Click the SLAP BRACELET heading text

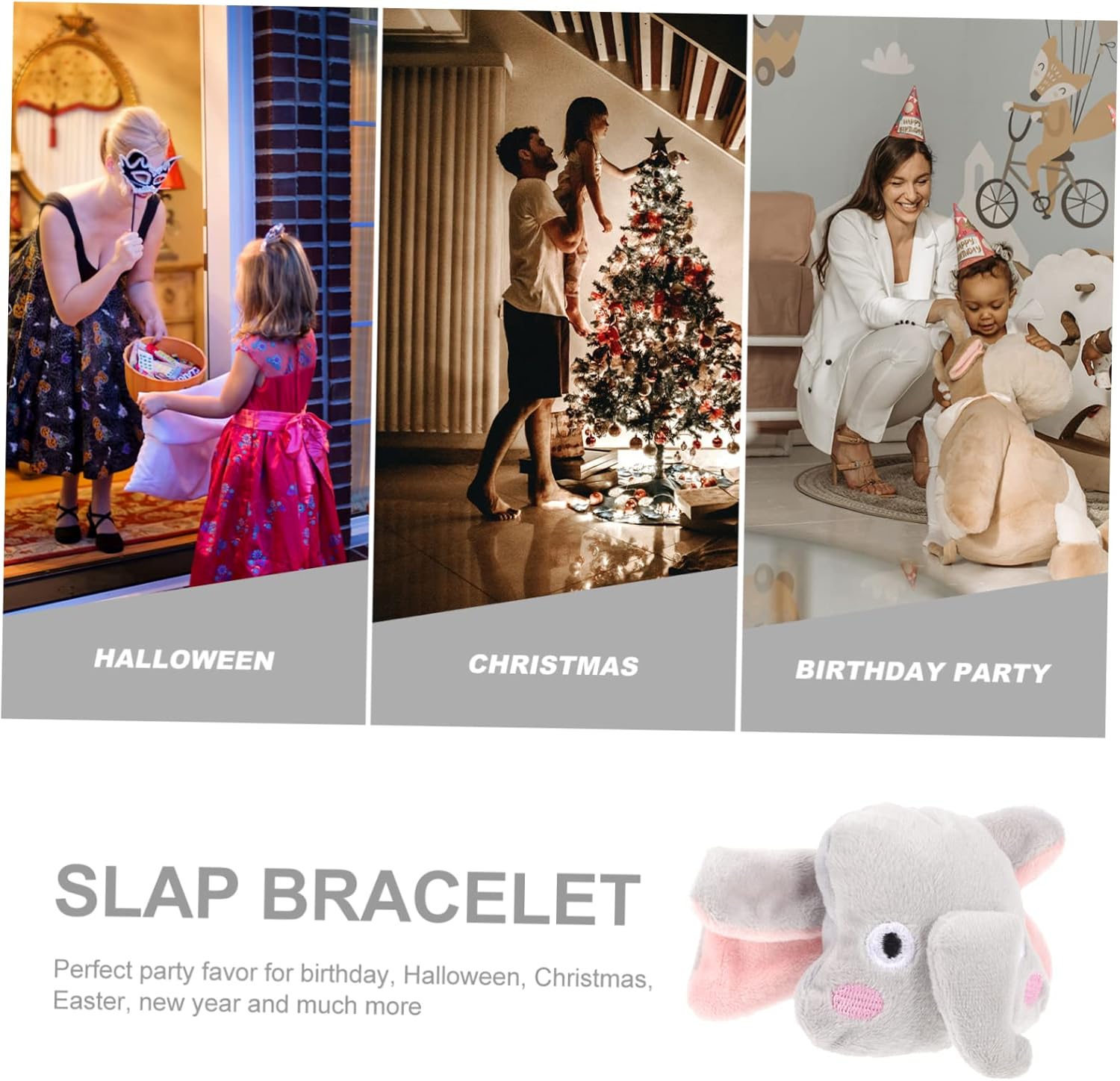click(348, 893)
